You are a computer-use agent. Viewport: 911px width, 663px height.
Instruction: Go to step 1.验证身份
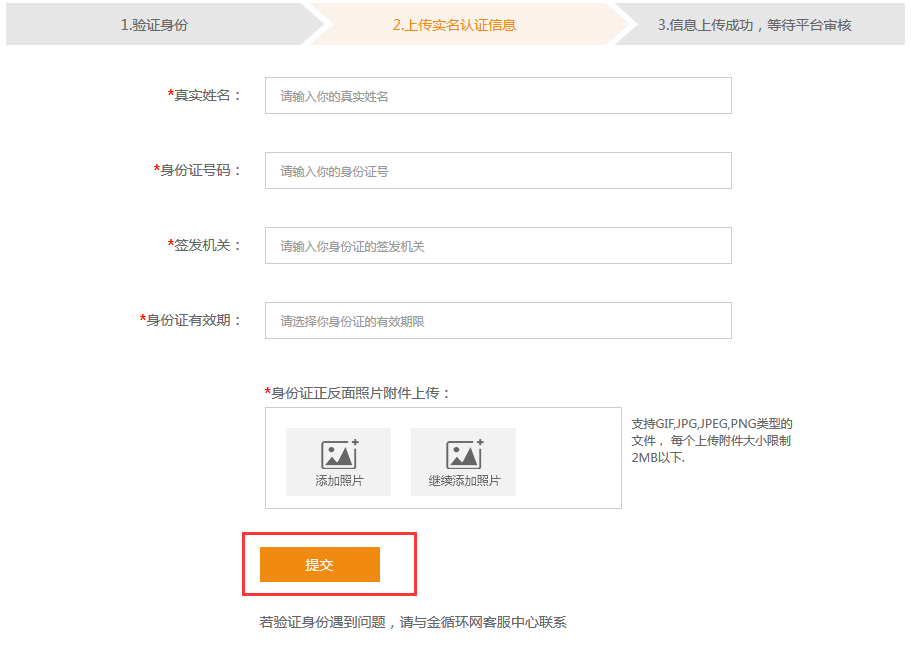pos(155,25)
